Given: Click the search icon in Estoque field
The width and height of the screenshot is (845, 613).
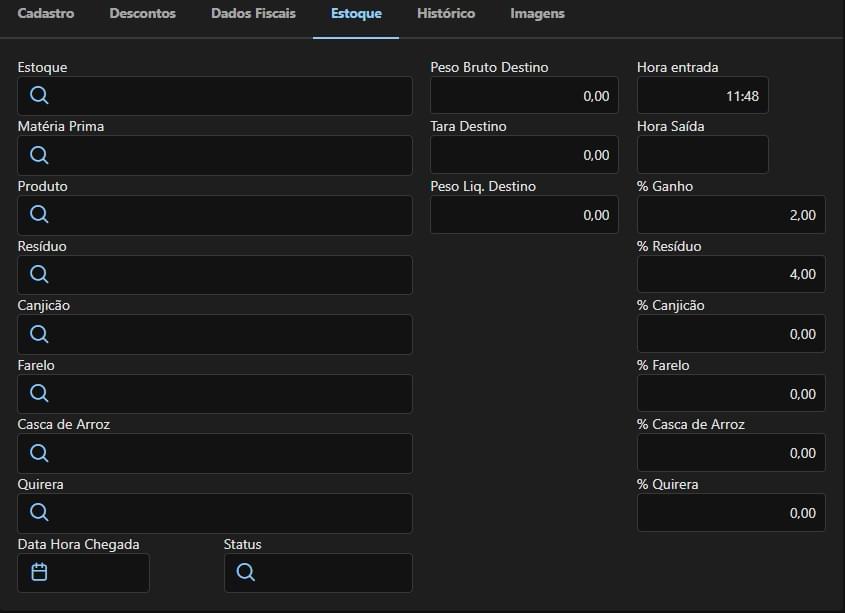Looking at the screenshot, I should click(x=39, y=96).
